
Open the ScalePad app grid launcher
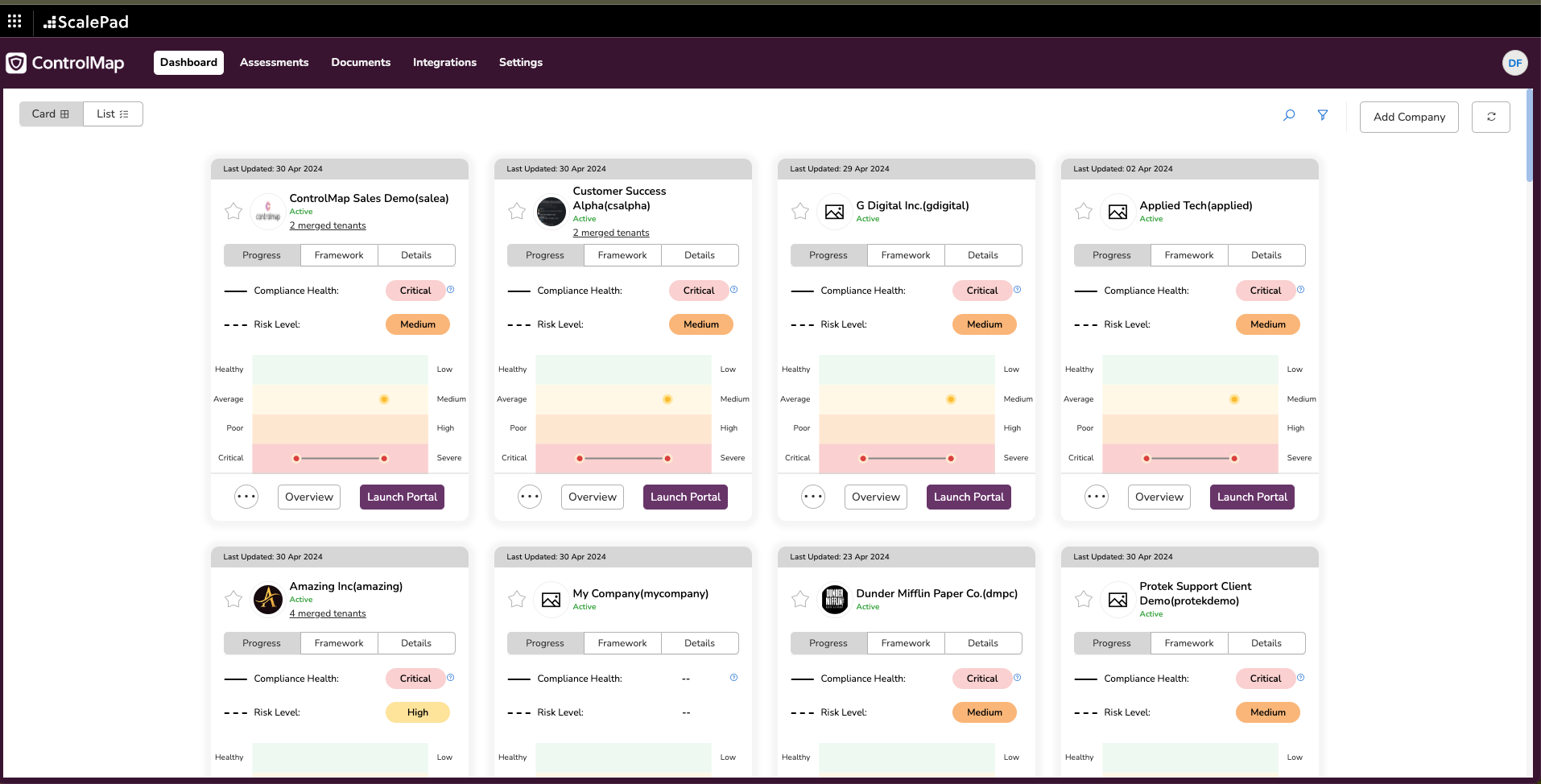point(14,21)
